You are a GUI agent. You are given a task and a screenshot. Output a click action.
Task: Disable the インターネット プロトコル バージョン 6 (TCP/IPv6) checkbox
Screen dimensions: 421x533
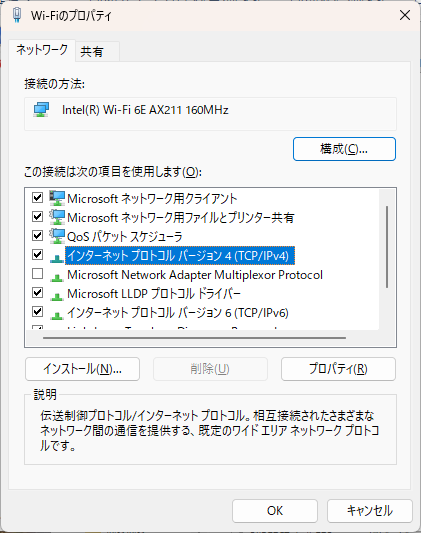[x=37, y=312]
